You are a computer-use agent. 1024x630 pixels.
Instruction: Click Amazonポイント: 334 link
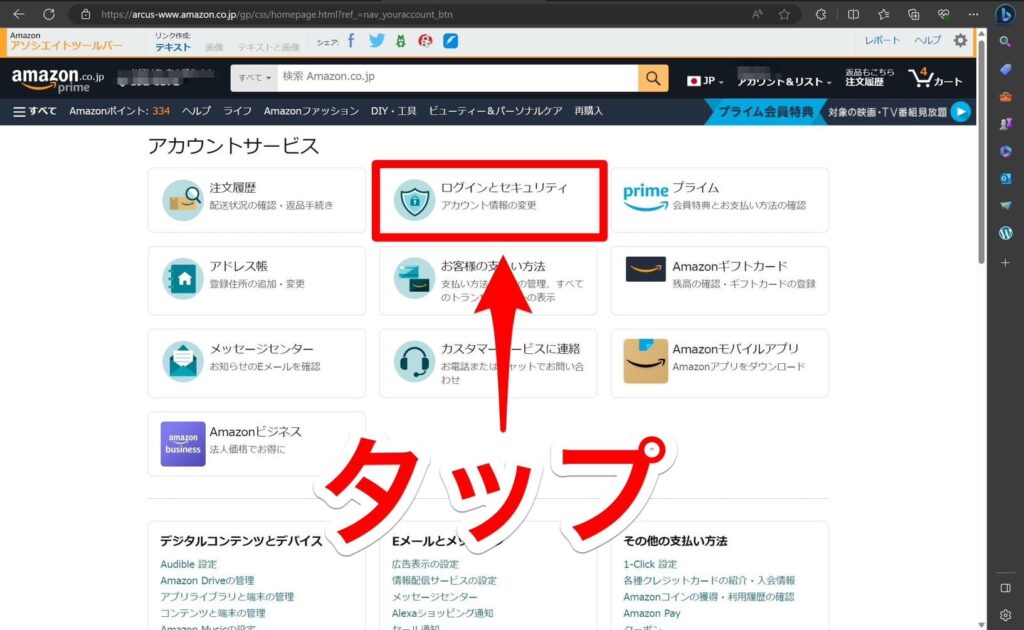click(x=120, y=111)
